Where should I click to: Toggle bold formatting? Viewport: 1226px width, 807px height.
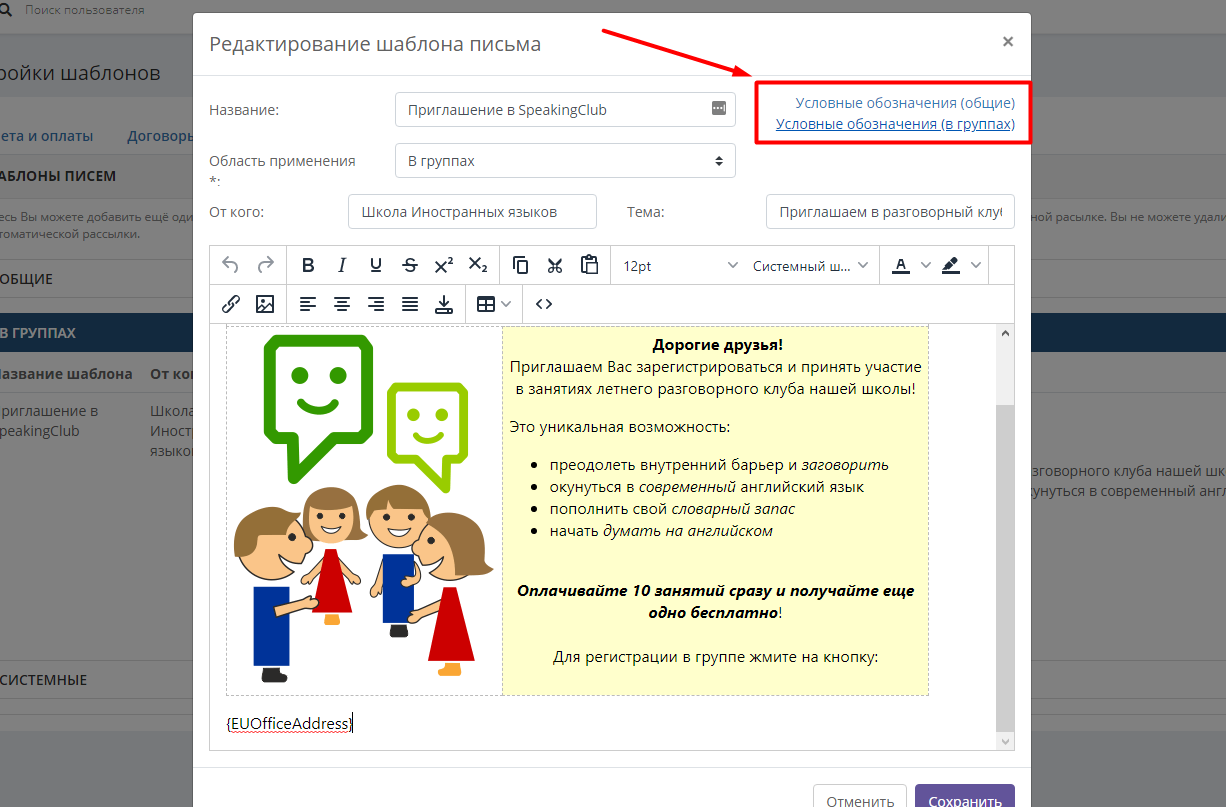[308, 265]
